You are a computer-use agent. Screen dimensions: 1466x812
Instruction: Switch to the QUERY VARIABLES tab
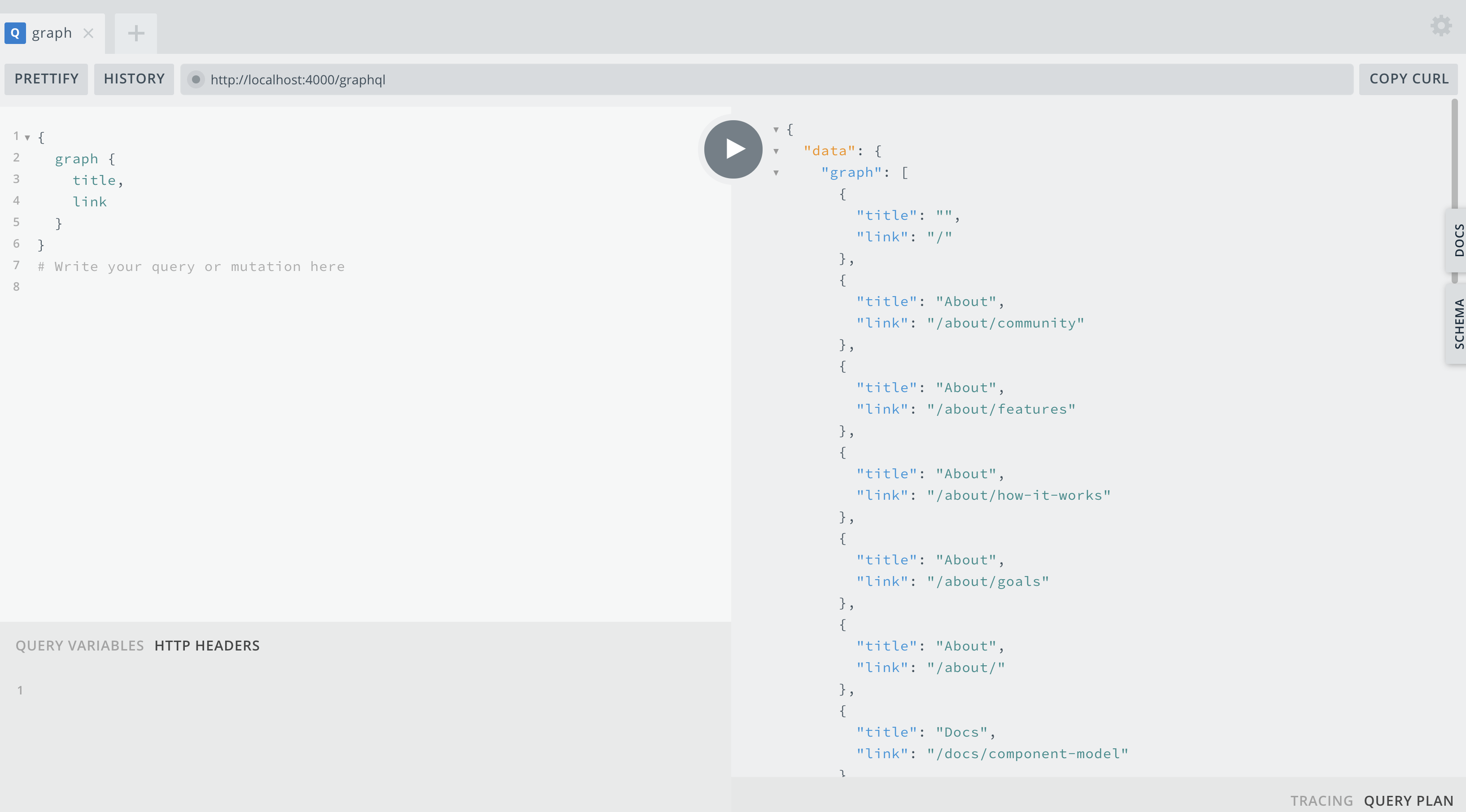point(80,645)
